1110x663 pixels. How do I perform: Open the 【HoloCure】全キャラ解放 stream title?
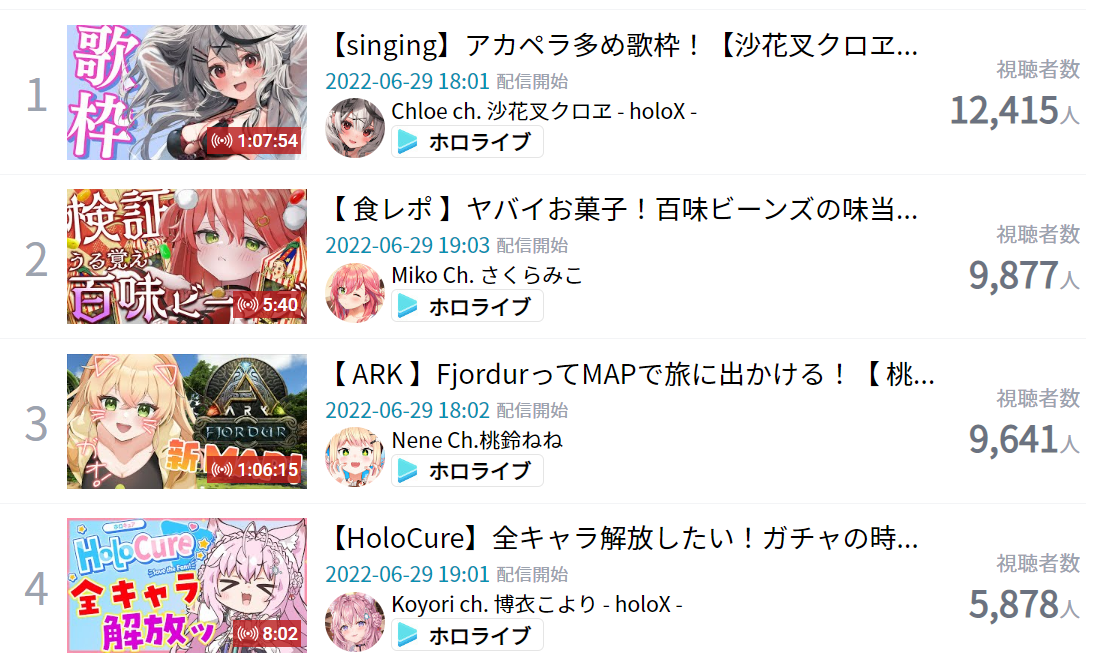pos(622,538)
